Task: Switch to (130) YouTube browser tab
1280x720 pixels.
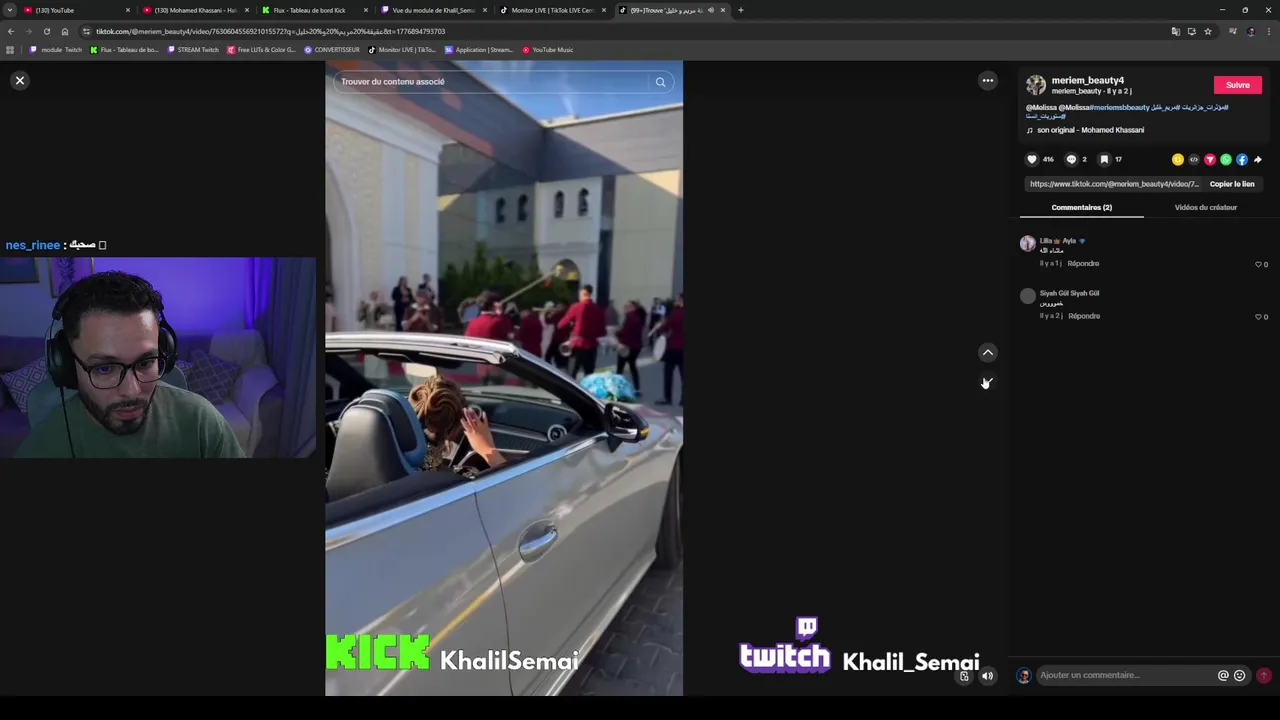Action: pyautogui.click(x=75, y=10)
